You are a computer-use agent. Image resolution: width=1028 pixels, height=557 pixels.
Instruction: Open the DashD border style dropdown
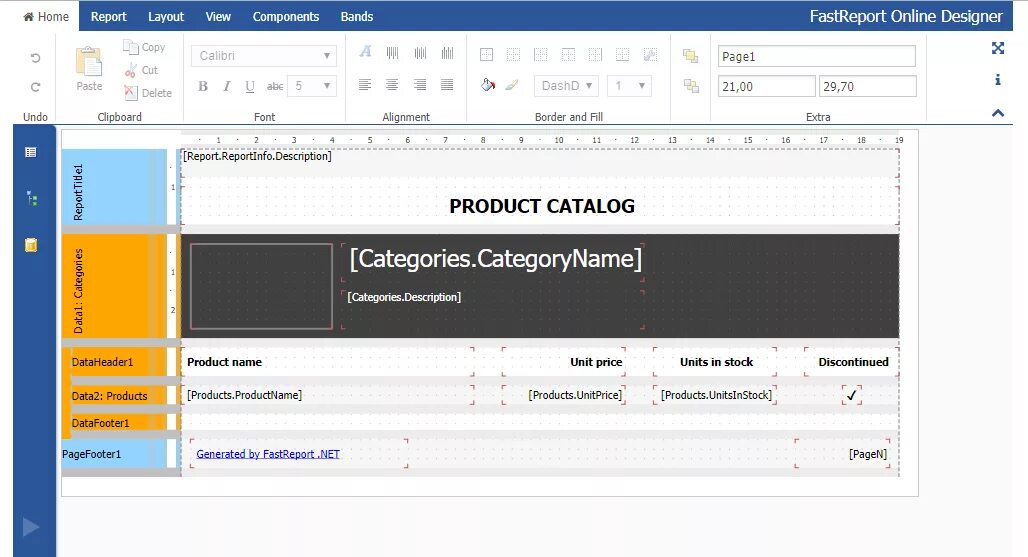click(566, 86)
